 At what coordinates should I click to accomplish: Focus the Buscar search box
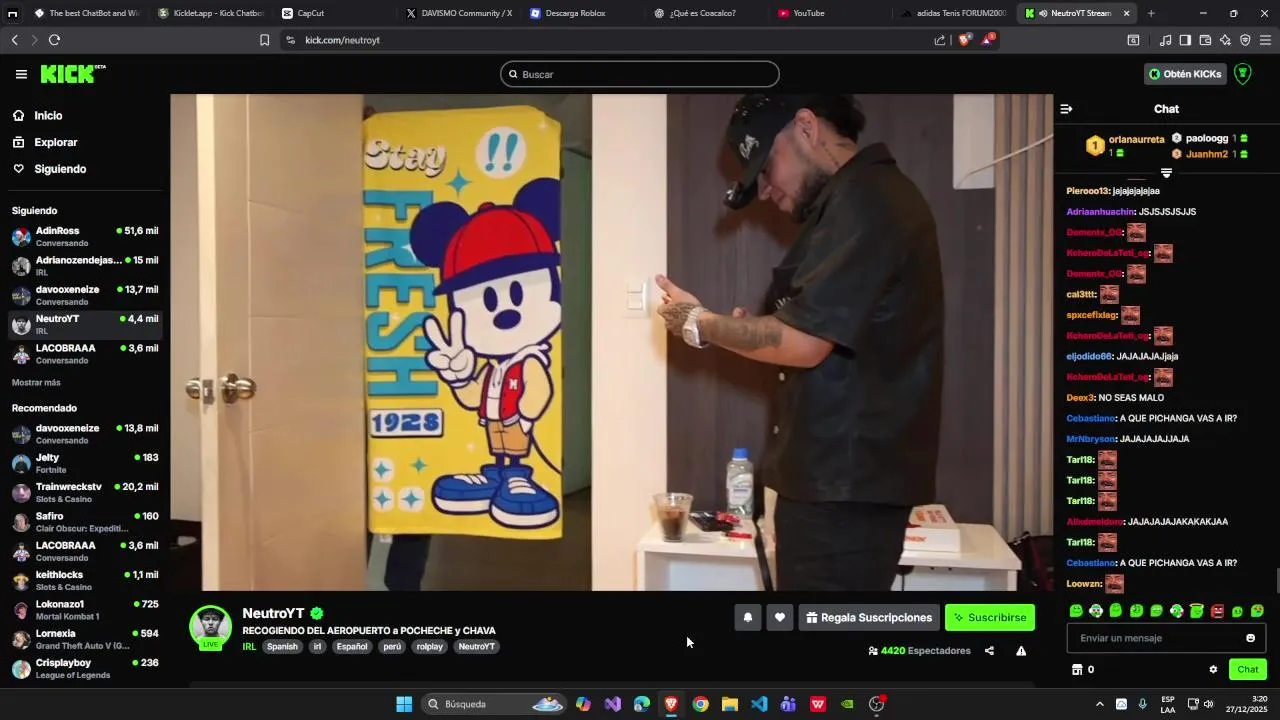(x=640, y=74)
